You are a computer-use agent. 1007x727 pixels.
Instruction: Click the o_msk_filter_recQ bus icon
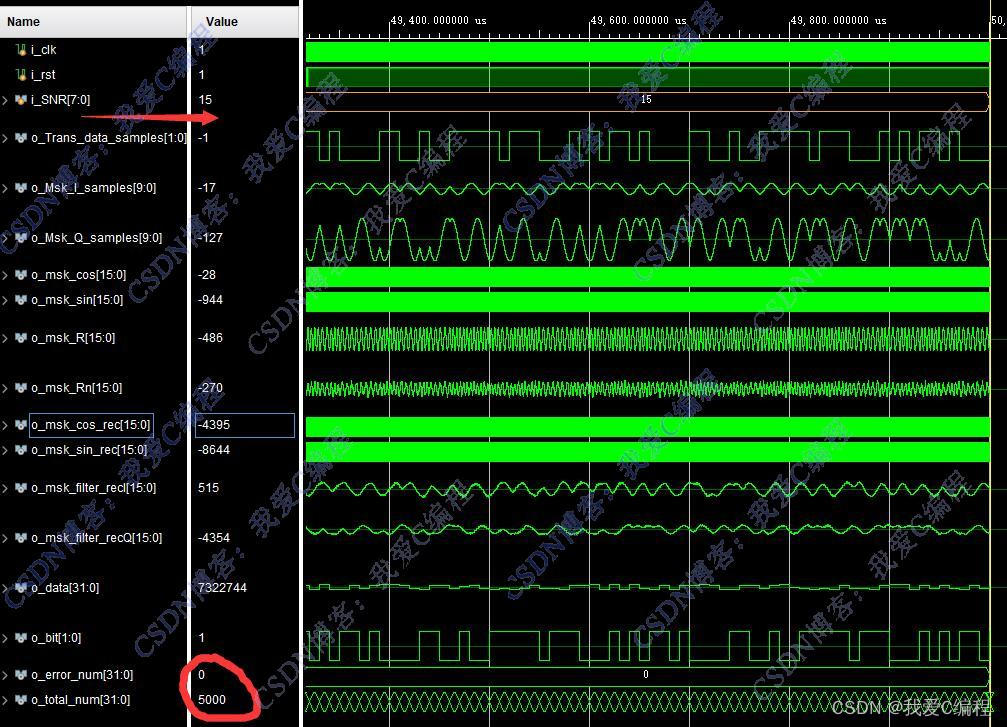pos(21,538)
